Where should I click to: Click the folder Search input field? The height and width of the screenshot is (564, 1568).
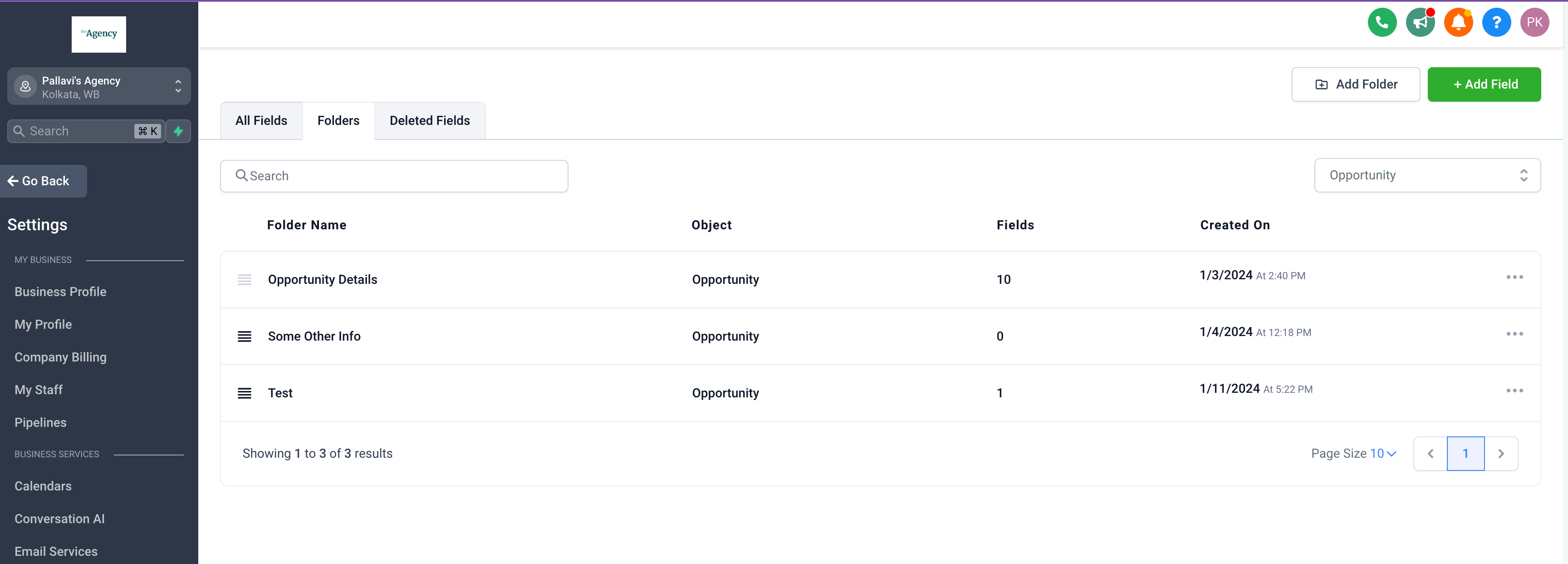(394, 176)
